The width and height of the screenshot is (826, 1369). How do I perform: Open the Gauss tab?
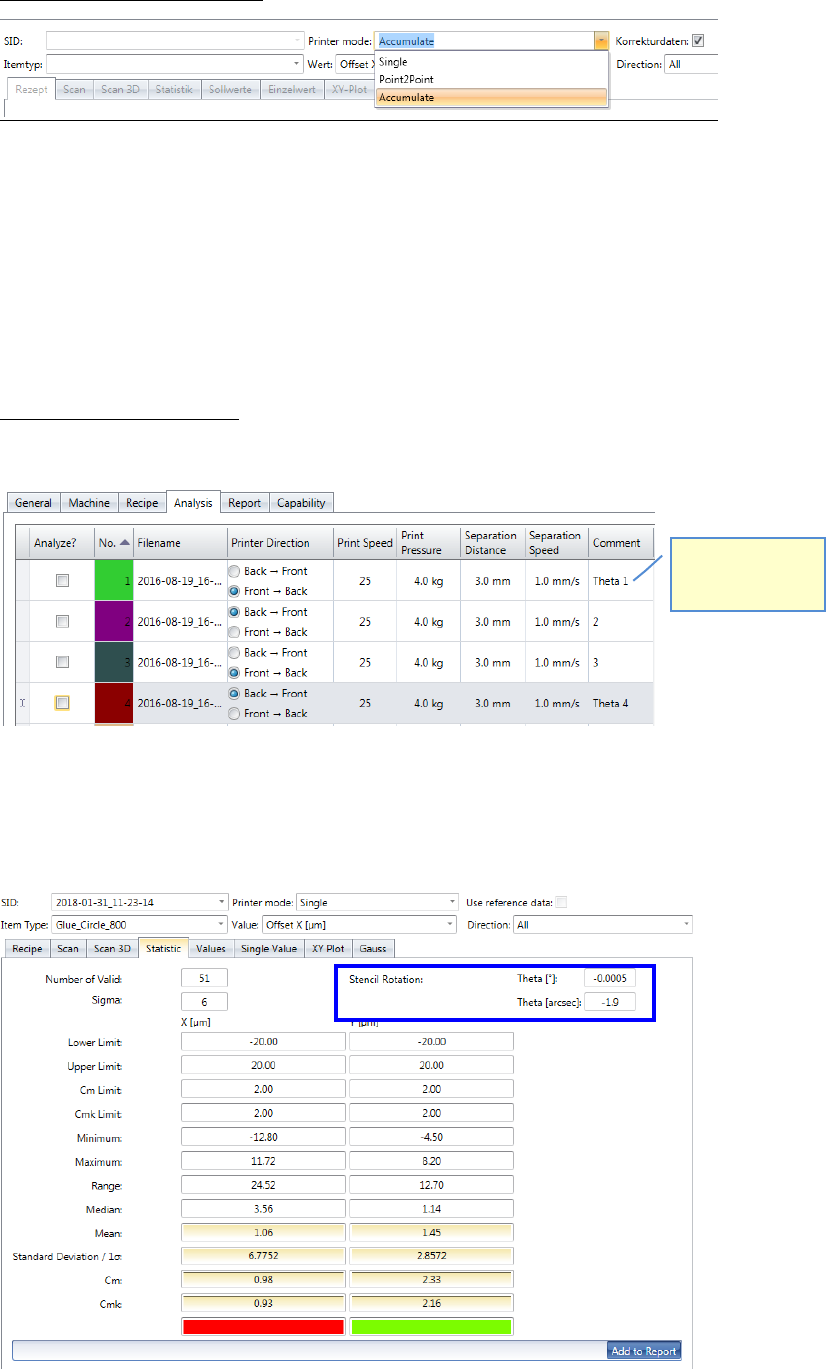click(373, 948)
